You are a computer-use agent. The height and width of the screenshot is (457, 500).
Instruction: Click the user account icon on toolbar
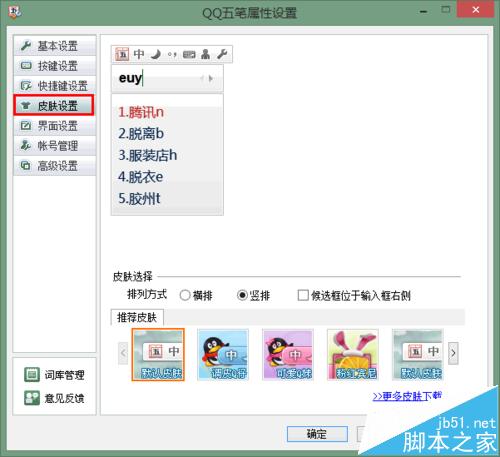206,54
